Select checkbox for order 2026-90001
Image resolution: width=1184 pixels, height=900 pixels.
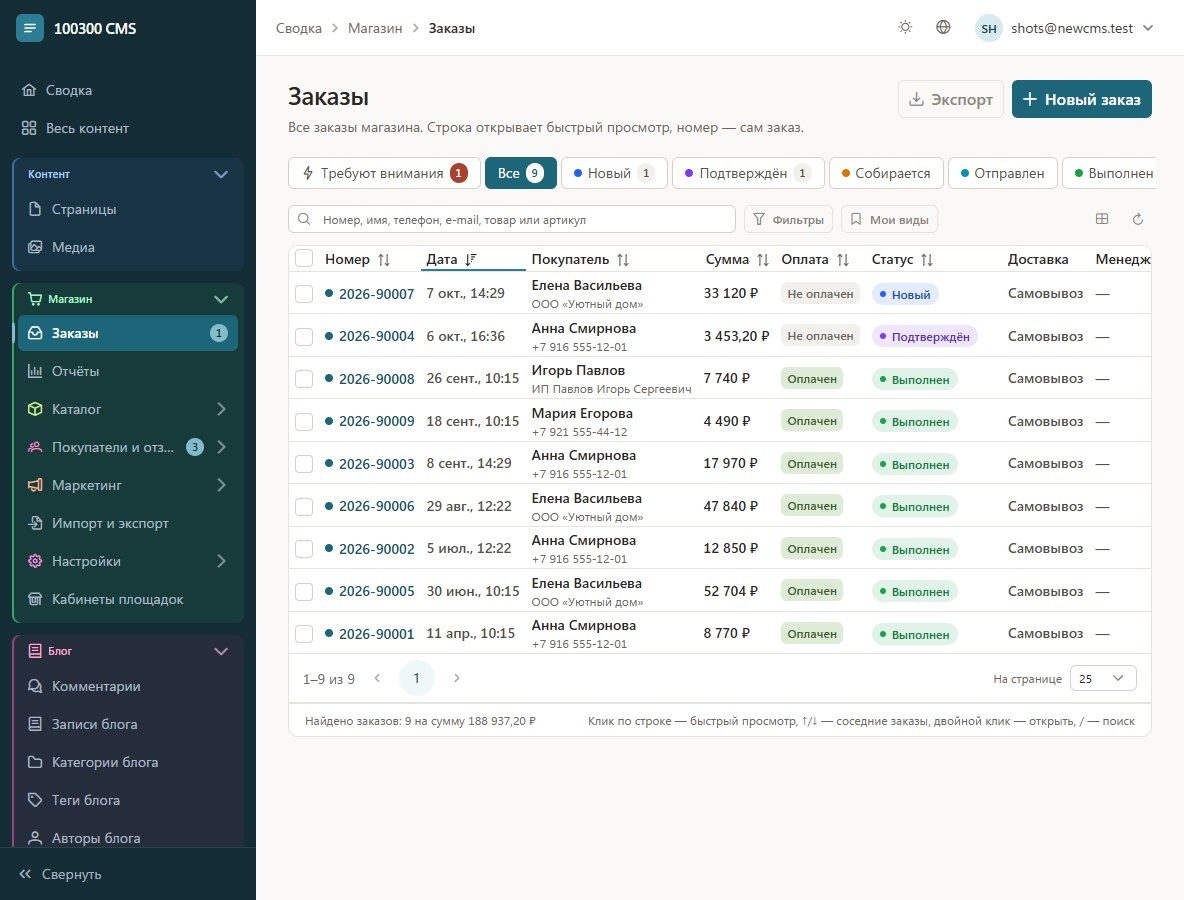304,634
